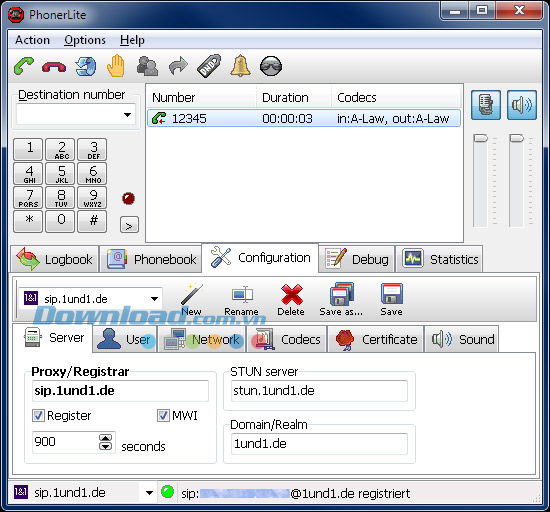The height and width of the screenshot is (512, 550).
Task: Adjust the microphone volume slider
Action: [480, 138]
